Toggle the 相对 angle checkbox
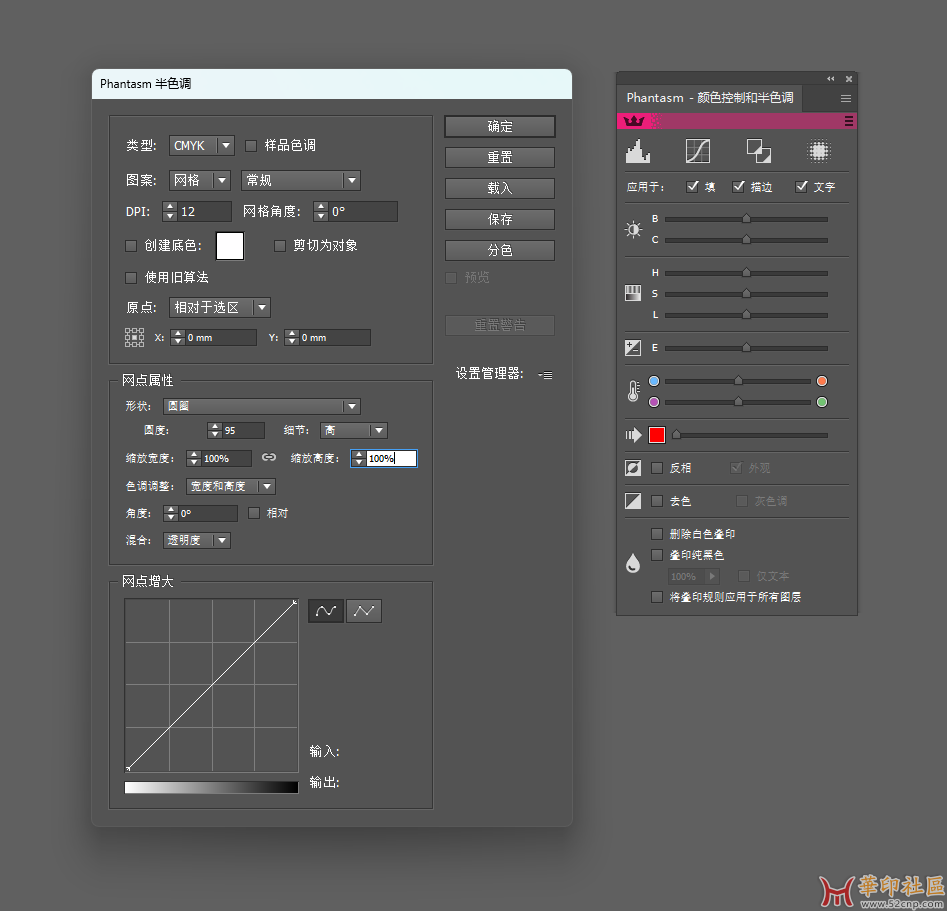 254,513
